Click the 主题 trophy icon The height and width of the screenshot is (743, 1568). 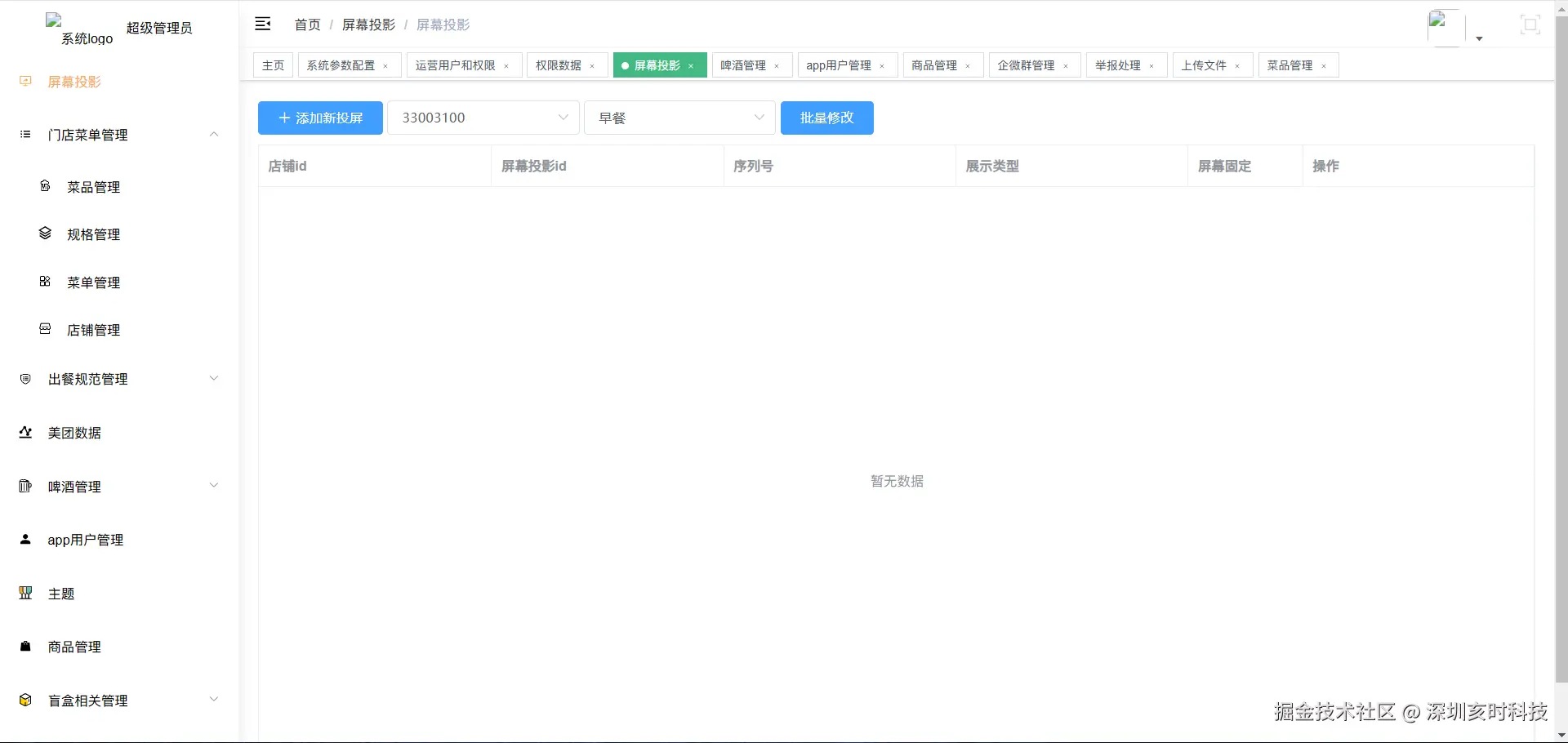click(25, 594)
